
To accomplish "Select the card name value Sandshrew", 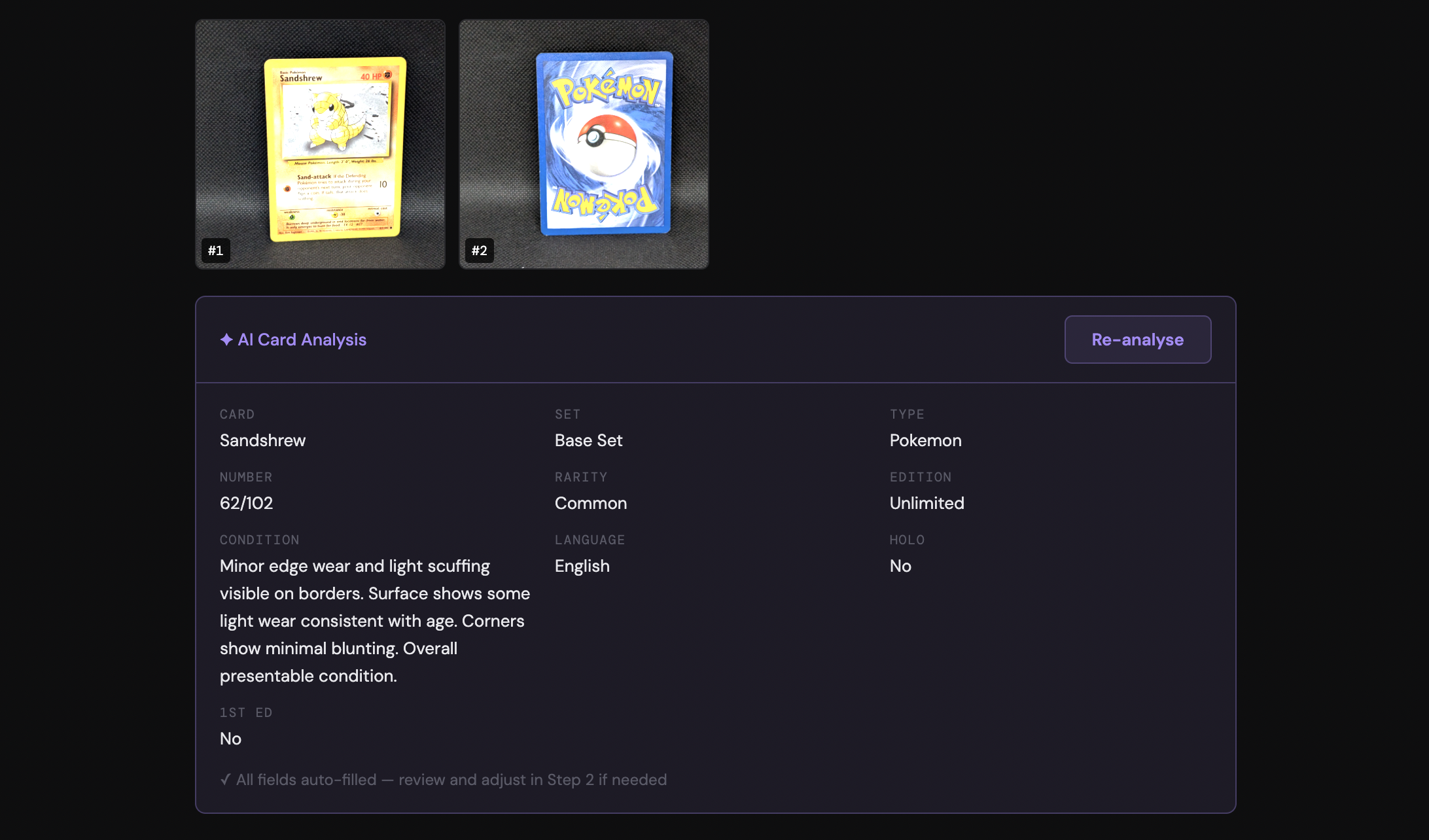I will click(262, 440).
